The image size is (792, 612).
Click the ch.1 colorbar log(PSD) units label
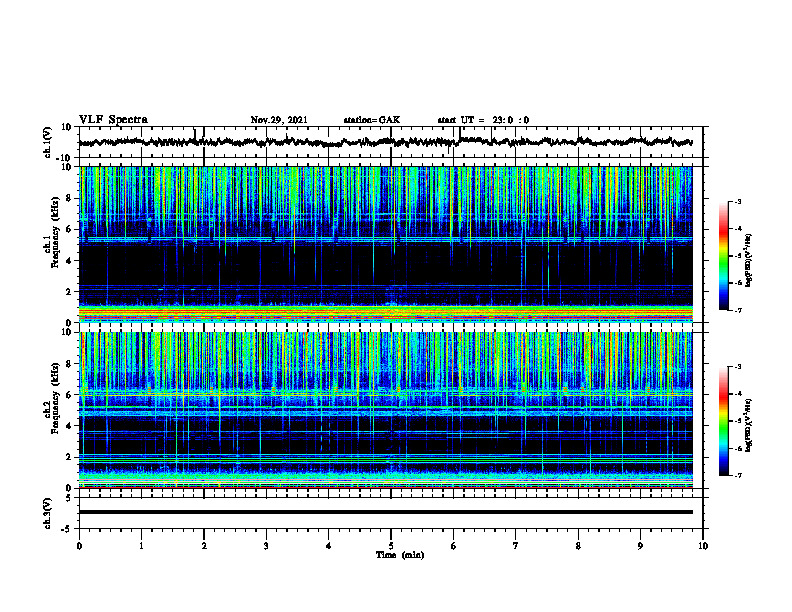point(749,261)
